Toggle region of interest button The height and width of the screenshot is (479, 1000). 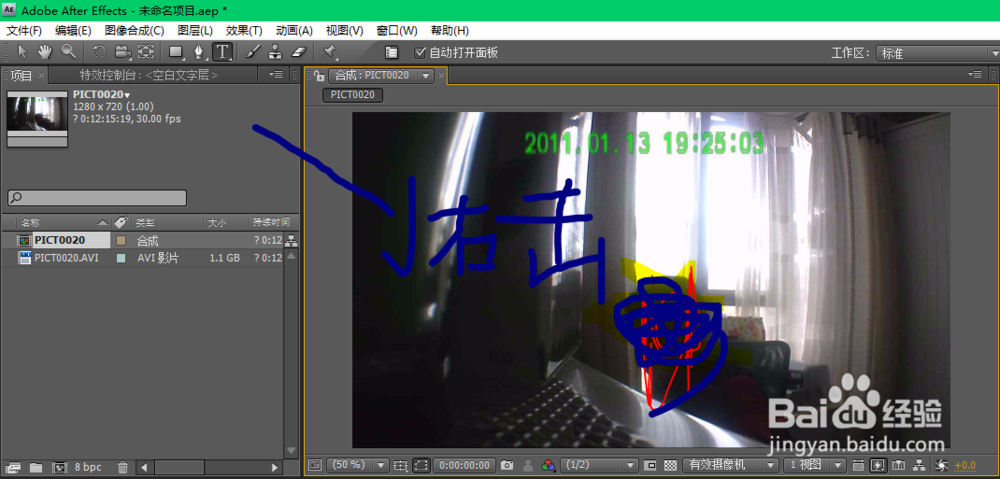click(x=650, y=465)
